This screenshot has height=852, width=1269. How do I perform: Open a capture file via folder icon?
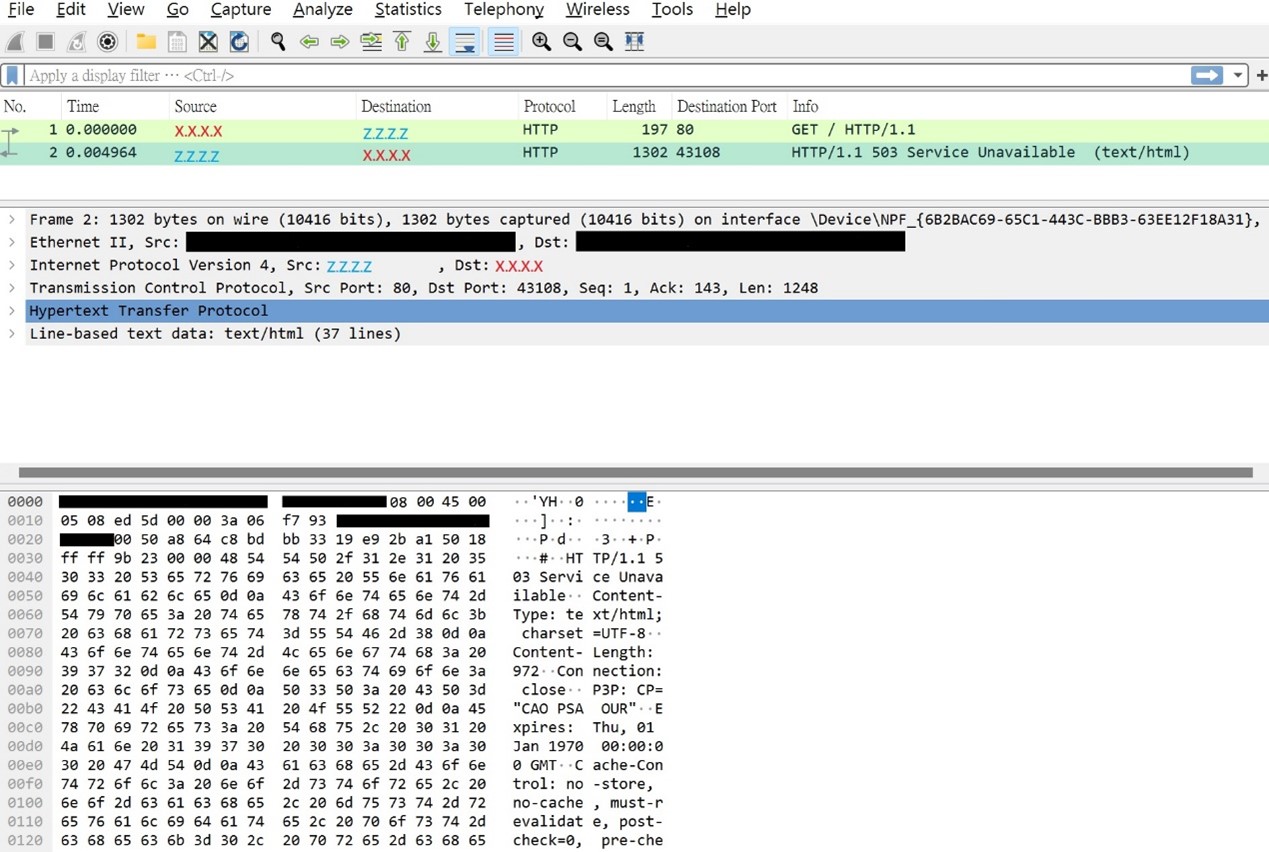[146, 42]
